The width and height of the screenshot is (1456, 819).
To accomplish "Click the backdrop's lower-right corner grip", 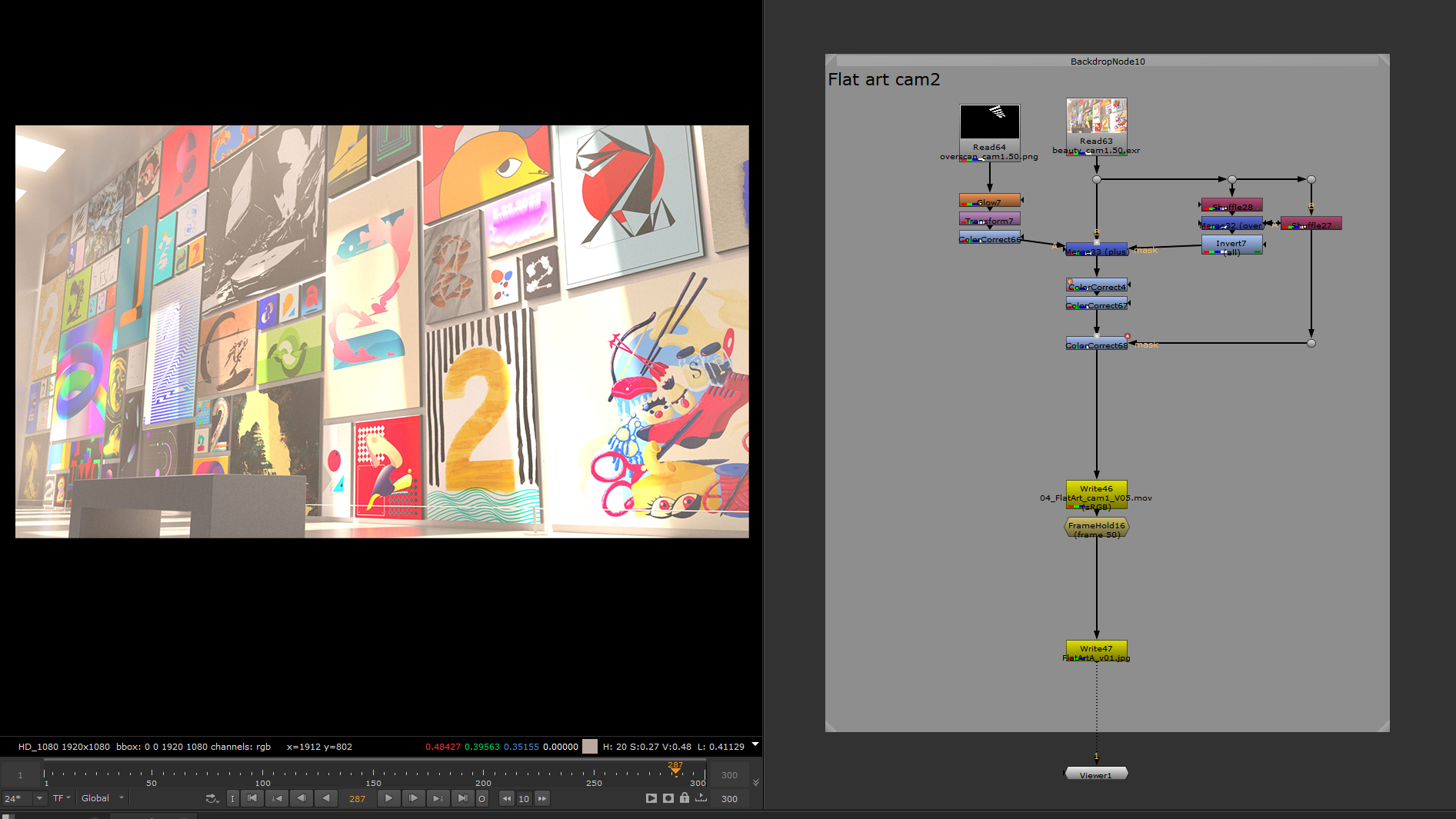I will point(1384,726).
